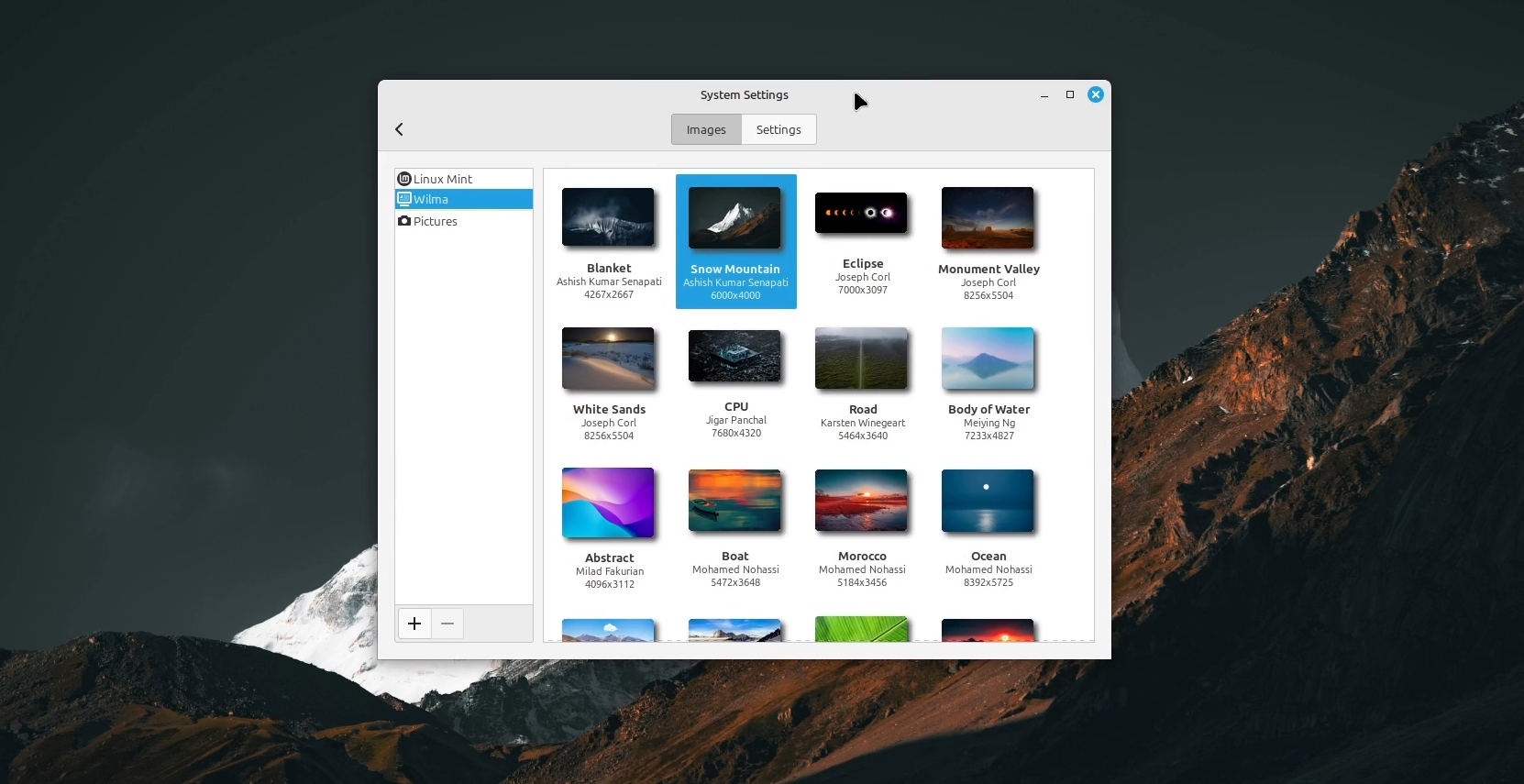Click the 'Milad Fakurian' author text
The width and height of the screenshot is (1524, 784).
pos(610,571)
